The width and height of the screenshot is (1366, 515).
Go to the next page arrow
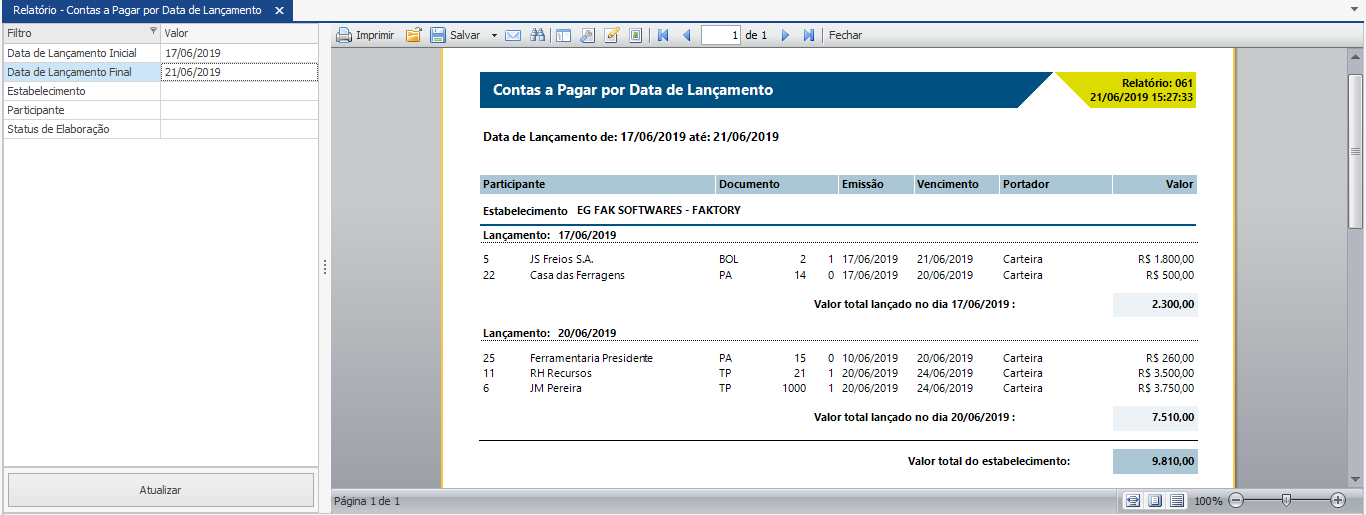tap(785, 35)
